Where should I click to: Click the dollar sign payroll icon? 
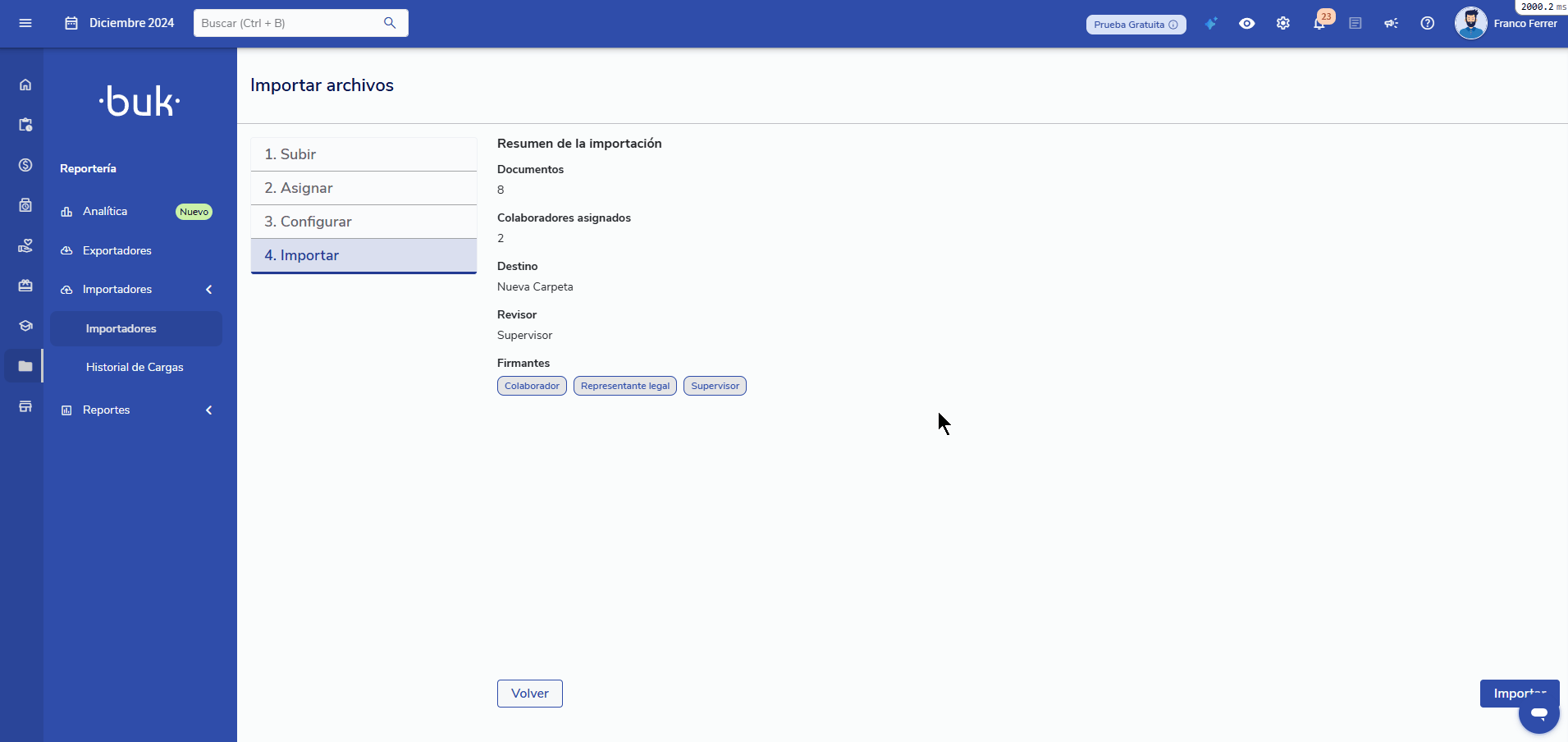click(25, 165)
